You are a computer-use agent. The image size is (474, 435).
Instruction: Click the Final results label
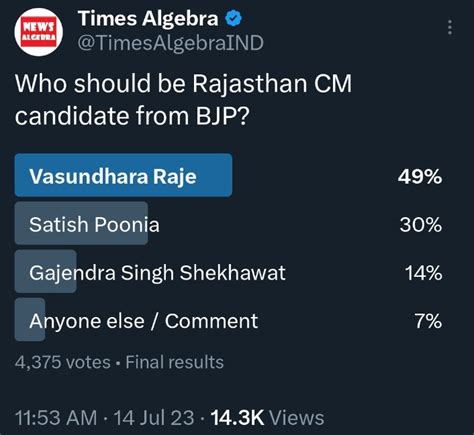[174, 362]
